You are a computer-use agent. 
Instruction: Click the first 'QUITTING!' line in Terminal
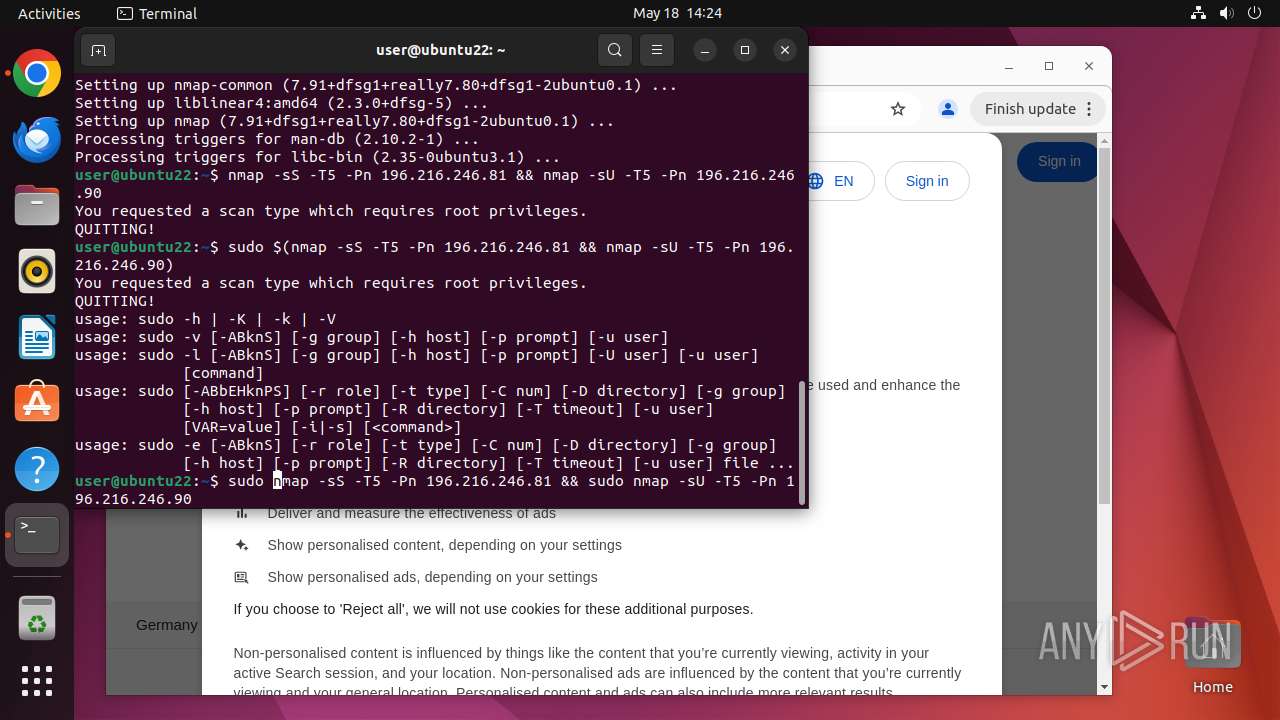(x=115, y=229)
